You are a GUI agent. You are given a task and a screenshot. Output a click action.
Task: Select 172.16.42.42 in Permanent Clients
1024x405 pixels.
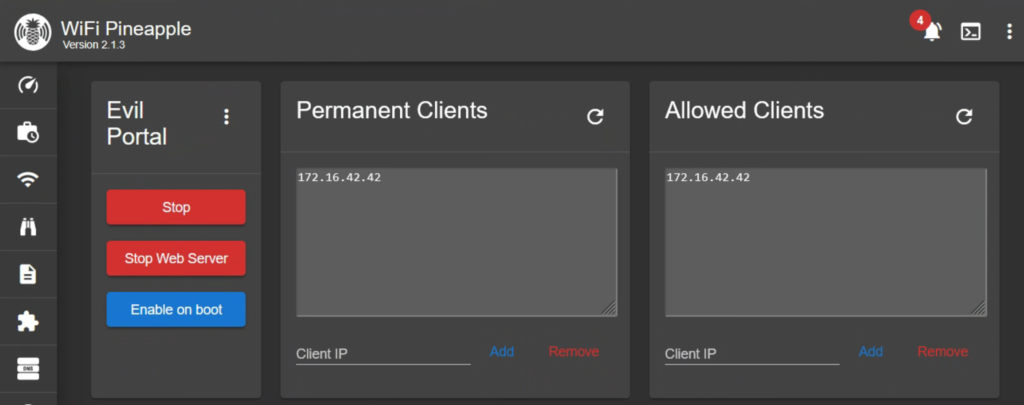[339, 177]
